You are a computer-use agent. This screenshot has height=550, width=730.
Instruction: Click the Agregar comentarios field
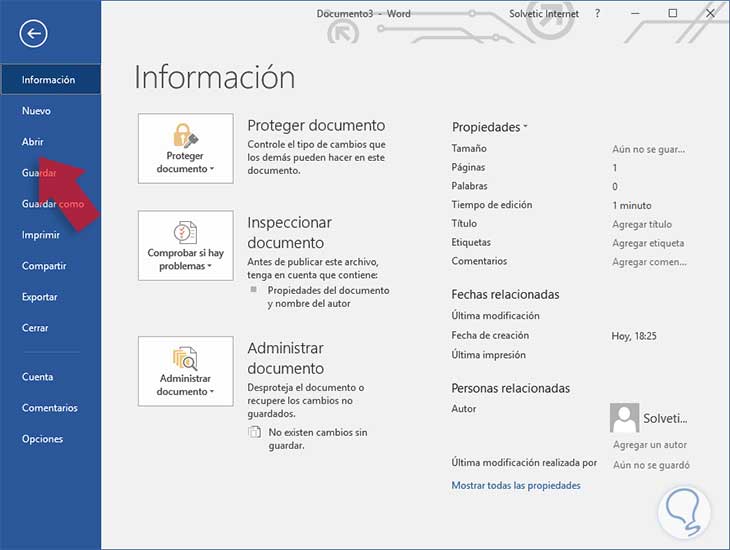(x=649, y=262)
